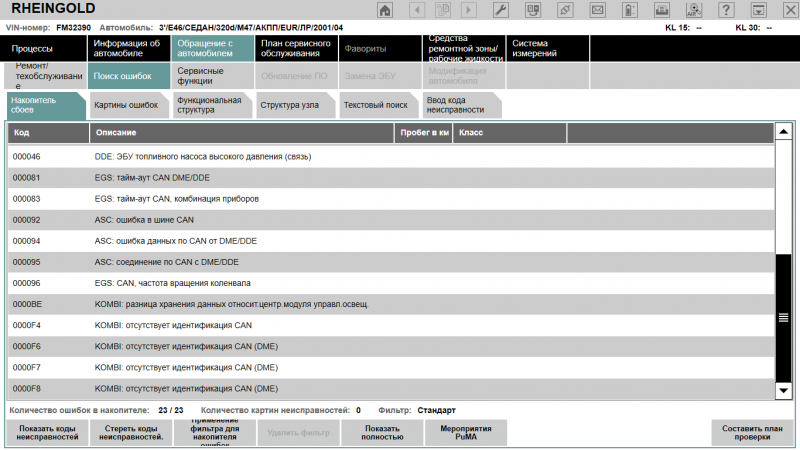Switch to Функциональная структура tab
Screen dimensions: 800x450
pyautogui.click(x=212, y=105)
